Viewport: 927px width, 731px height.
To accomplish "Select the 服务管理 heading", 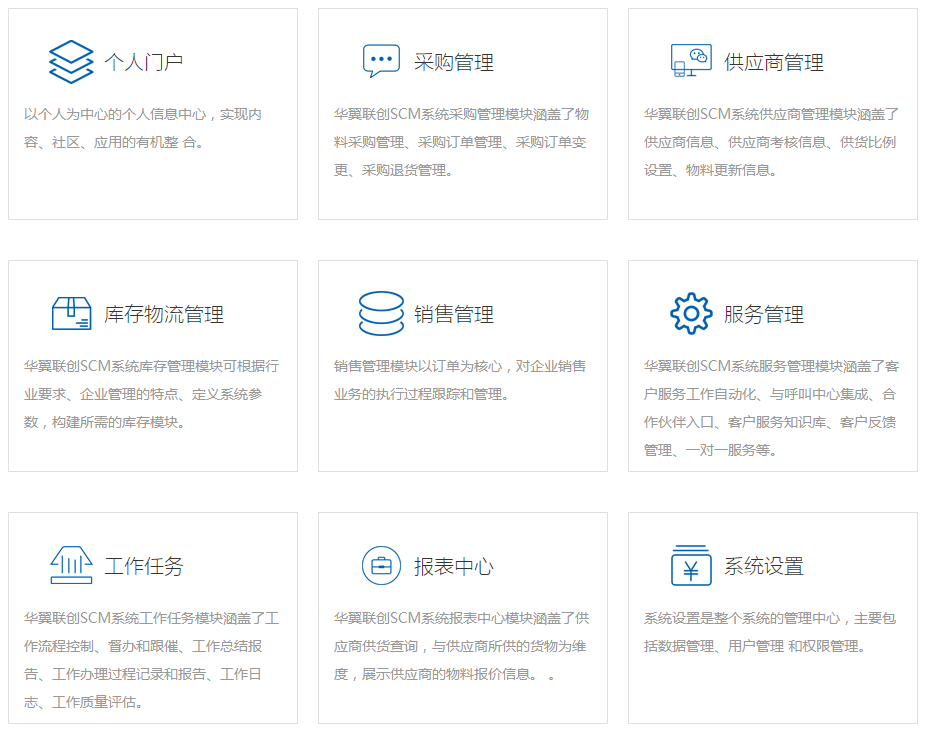I will coord(764,315).
